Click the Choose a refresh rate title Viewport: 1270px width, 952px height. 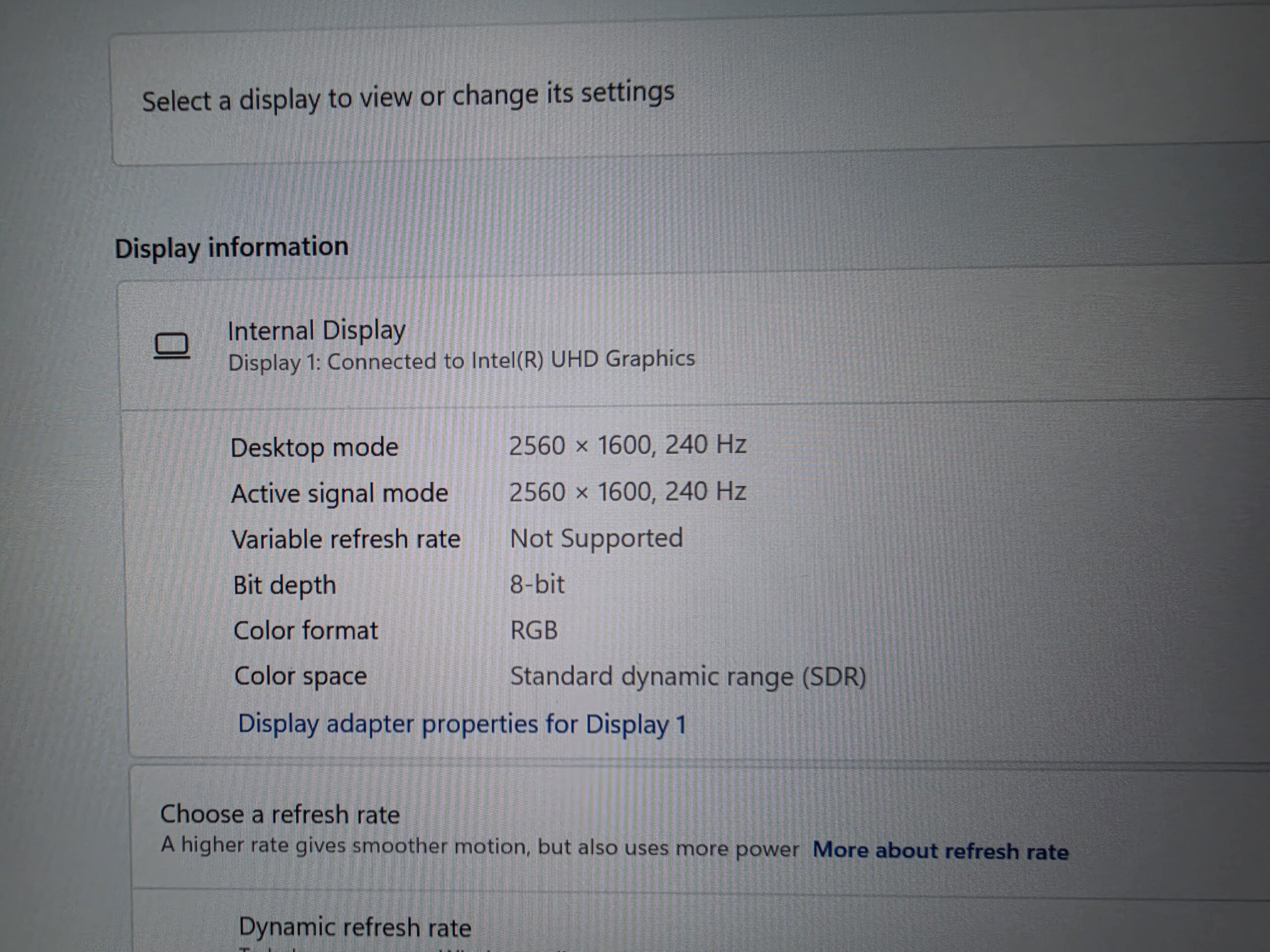280,814
